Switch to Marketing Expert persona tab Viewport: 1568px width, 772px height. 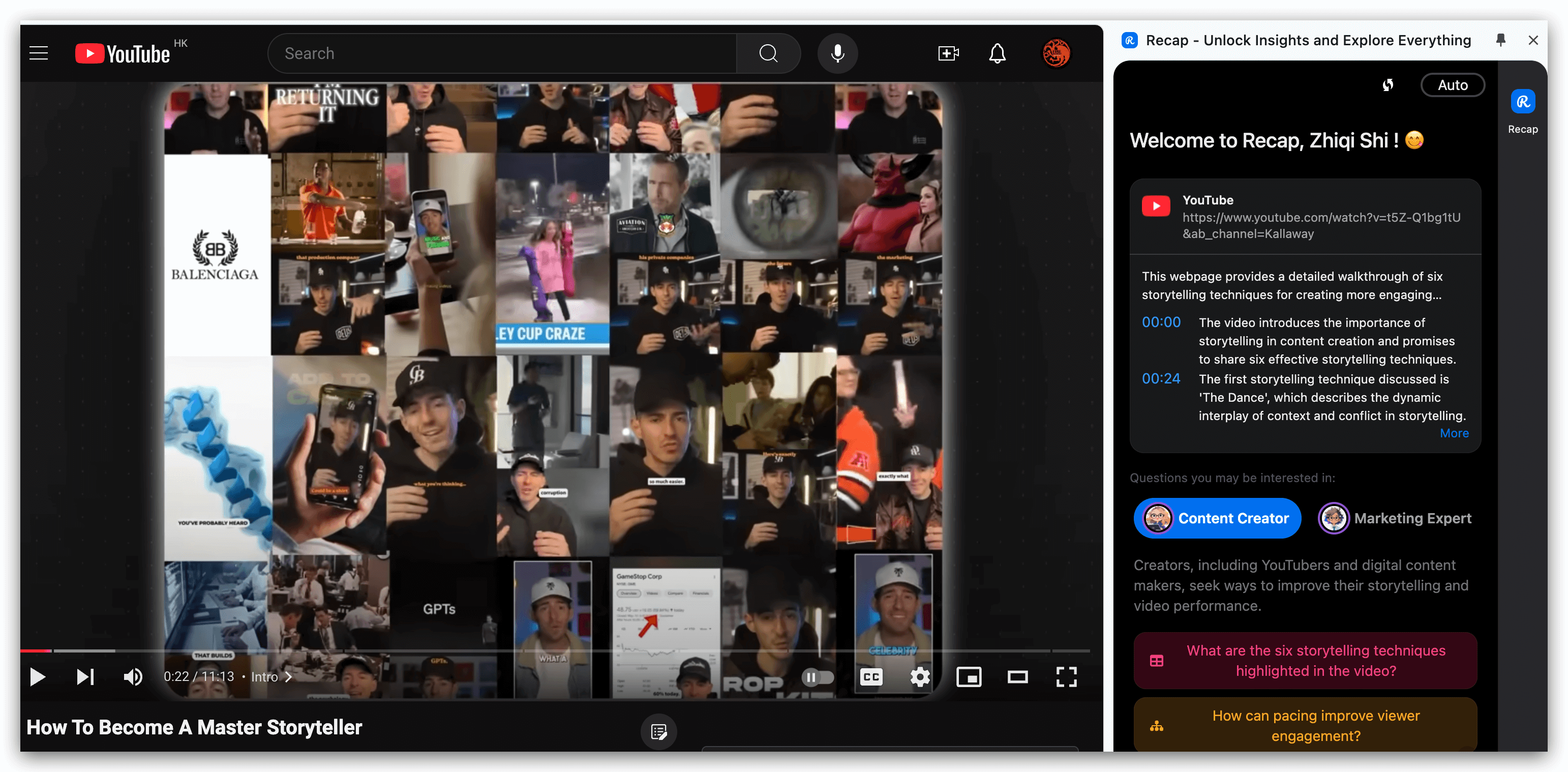pyautogui.click(x=1395, y=518)
